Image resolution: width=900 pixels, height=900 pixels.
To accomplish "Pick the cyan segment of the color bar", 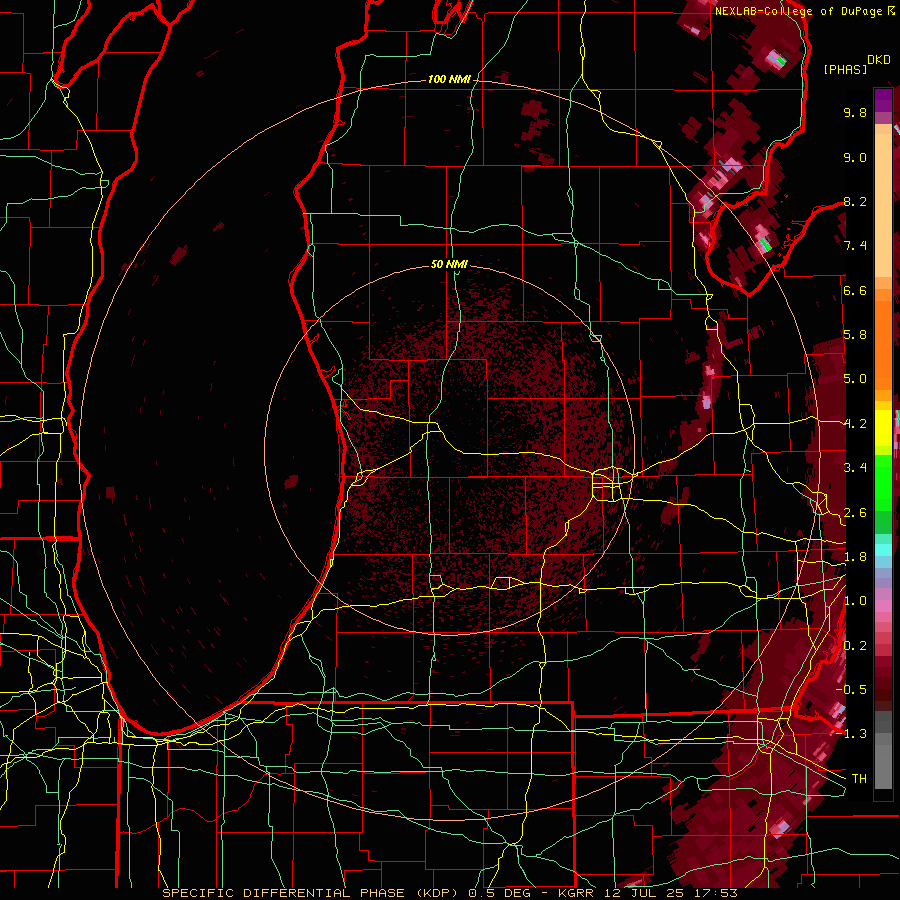I will [883, 550].
